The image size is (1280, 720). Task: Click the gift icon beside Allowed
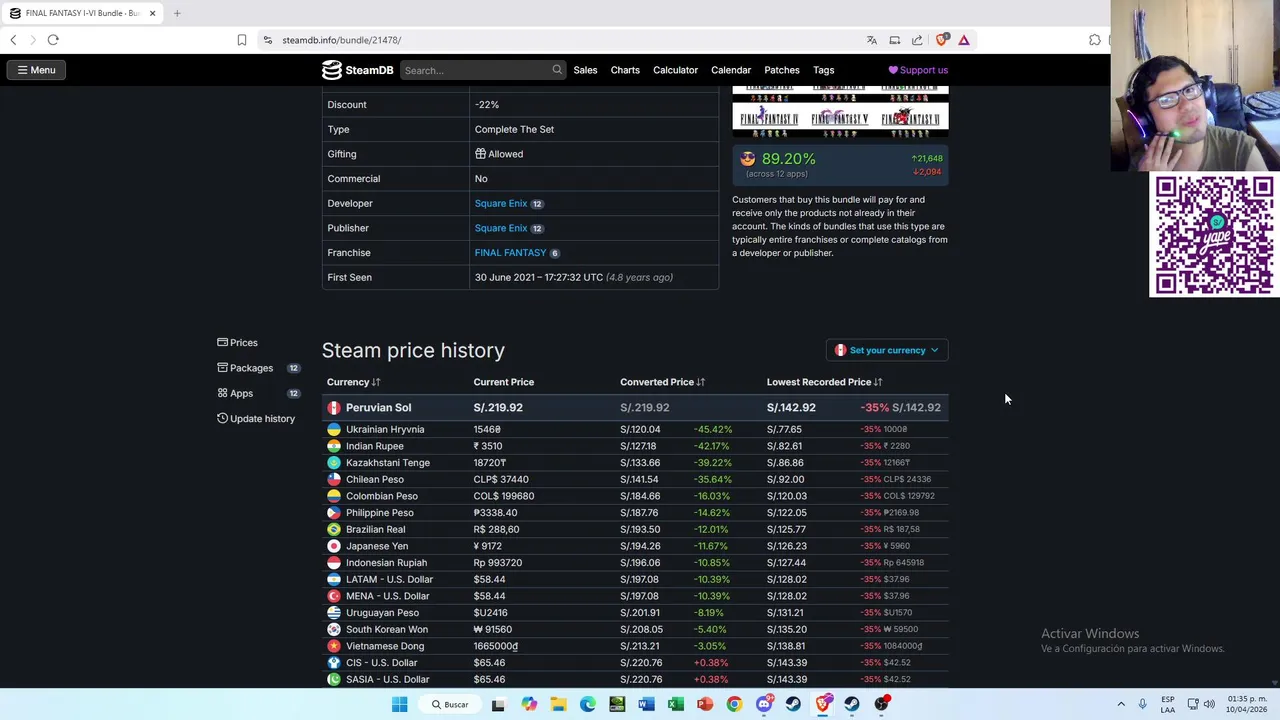pos(480,154)
